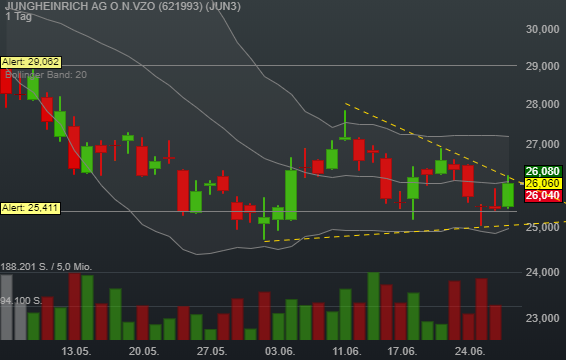Click the 23,000 price axis label
This screenshot has height=360, width=566.
click(543, 318)
